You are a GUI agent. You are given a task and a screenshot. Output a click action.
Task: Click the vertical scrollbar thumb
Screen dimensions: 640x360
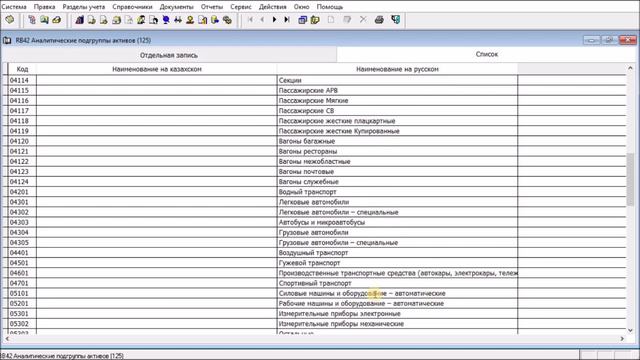pyautogui.click(x=630, y=180)
